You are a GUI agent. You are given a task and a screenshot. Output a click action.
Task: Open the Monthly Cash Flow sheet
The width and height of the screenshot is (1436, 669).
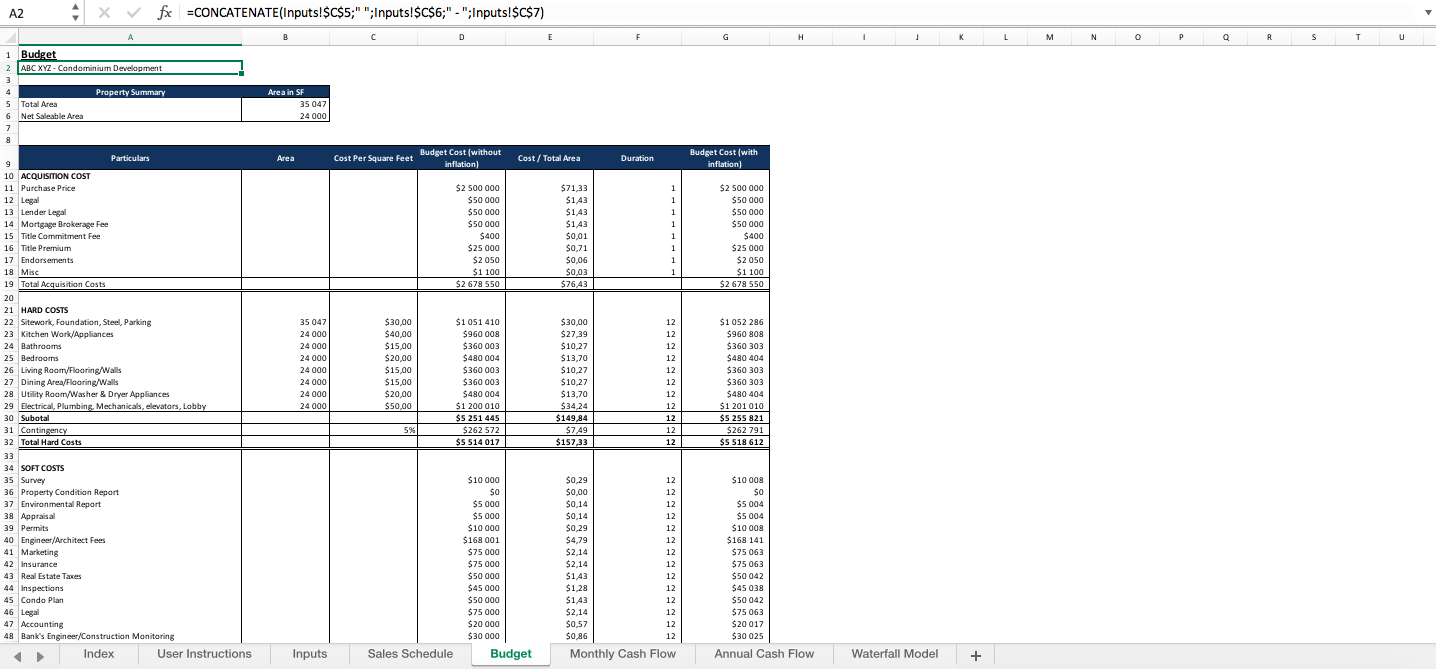click(x=622, y=655)
